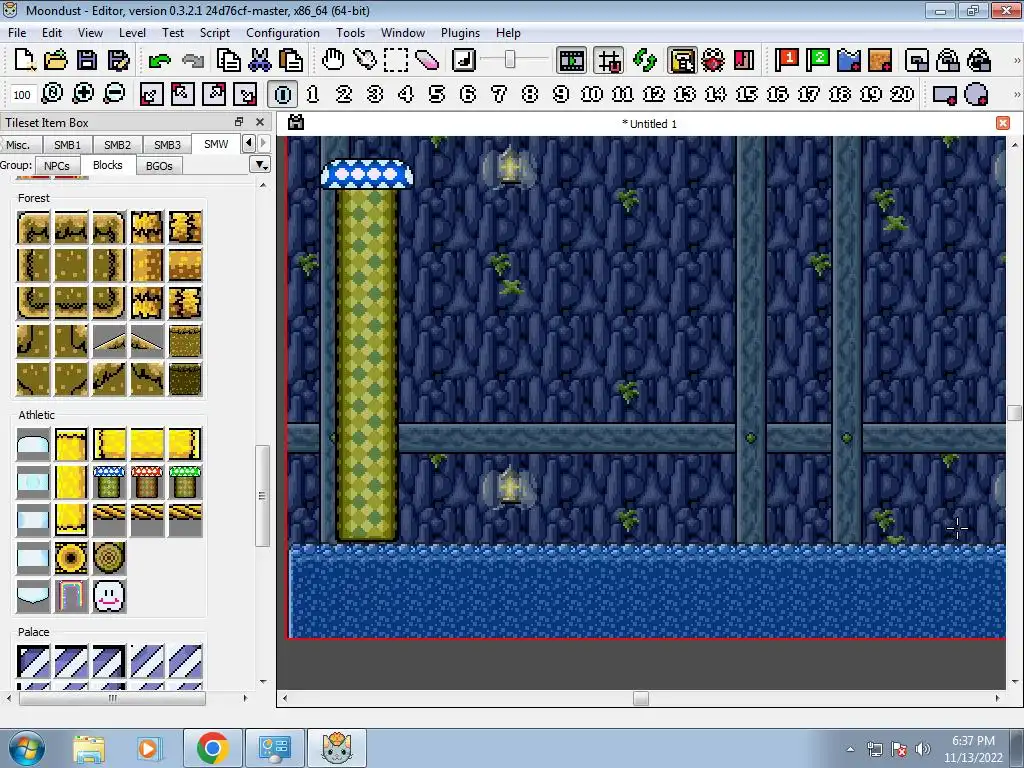Viewport: 1024px width, 768px height.
Task: Set player 1 start point flag
Action: coord(786,61)
